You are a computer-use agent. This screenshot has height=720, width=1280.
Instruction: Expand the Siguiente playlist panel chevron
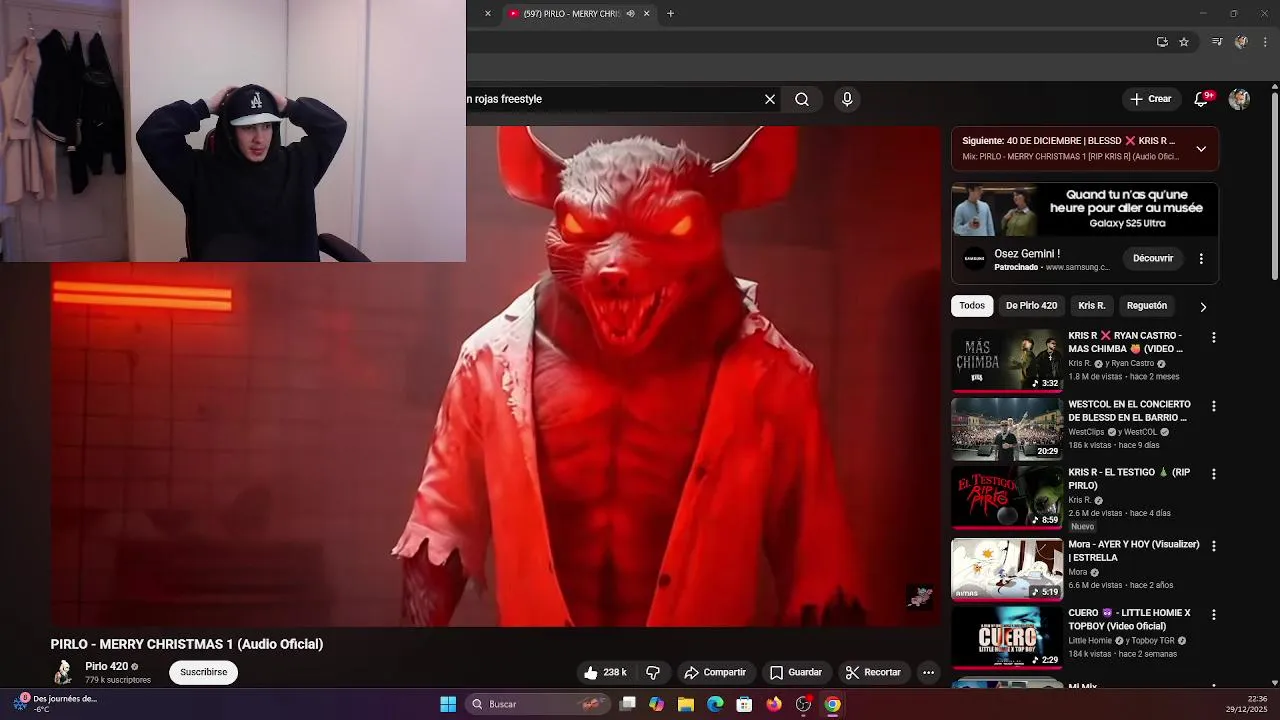(1201, 149)
